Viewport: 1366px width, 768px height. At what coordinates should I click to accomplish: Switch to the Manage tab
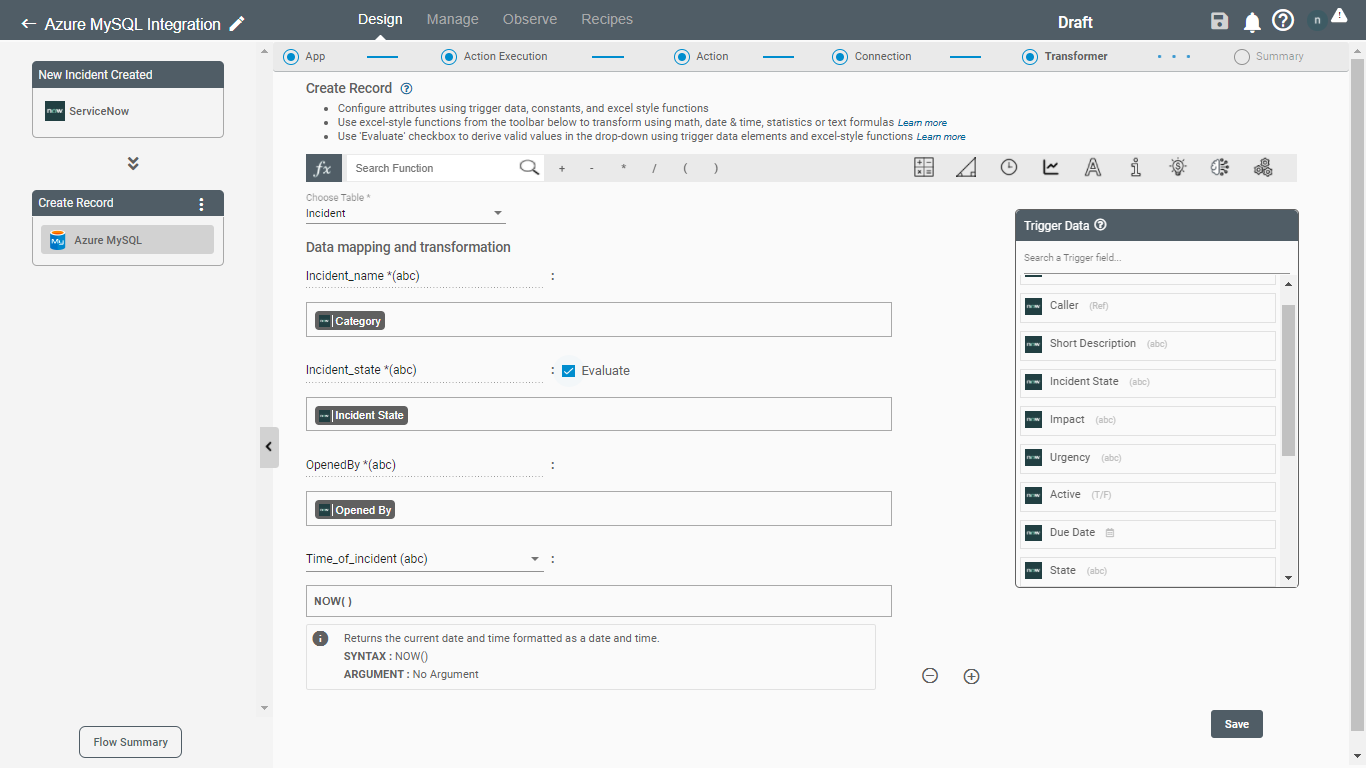[452, 19]
